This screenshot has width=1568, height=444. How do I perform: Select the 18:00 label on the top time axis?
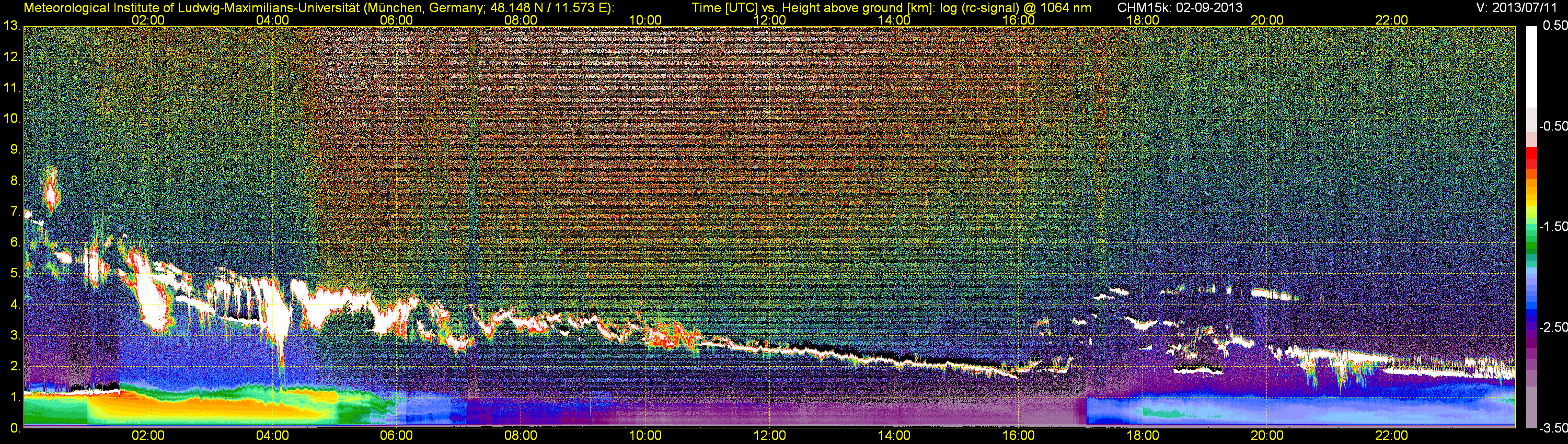(1143, 20)
